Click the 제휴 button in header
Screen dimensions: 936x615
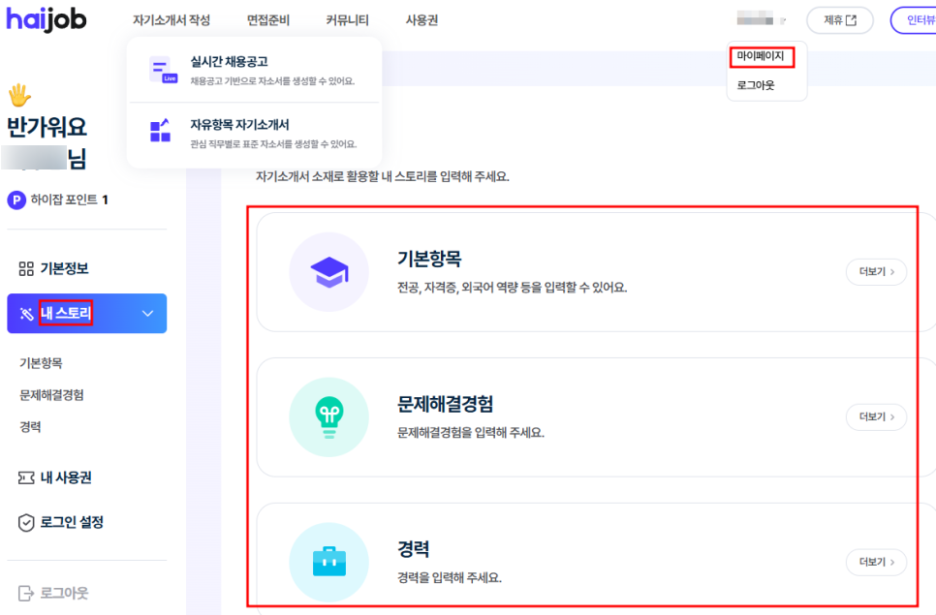[x=839, y=20]
